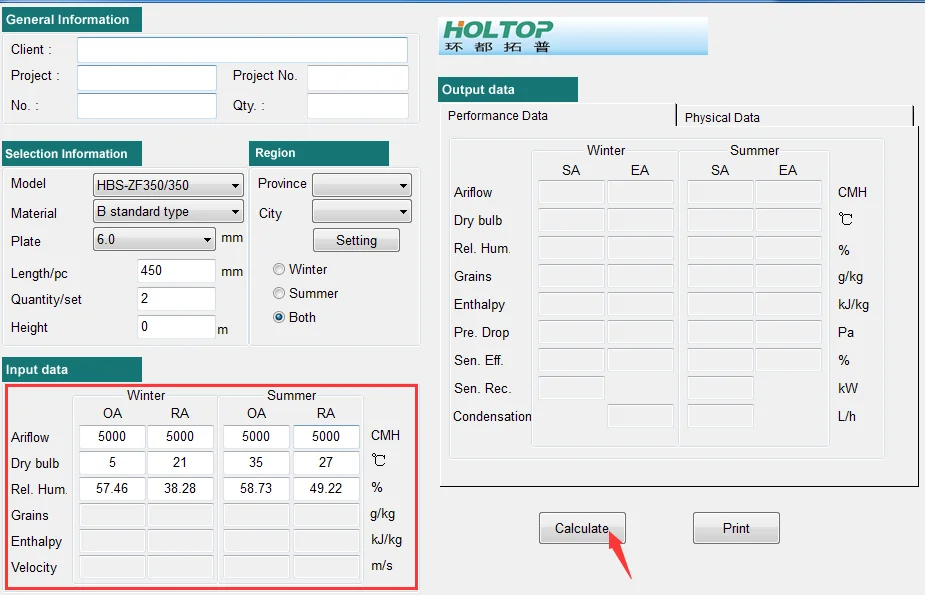
Task: Click the Winter OA Dry bulb field
Action: pos(112,463)
